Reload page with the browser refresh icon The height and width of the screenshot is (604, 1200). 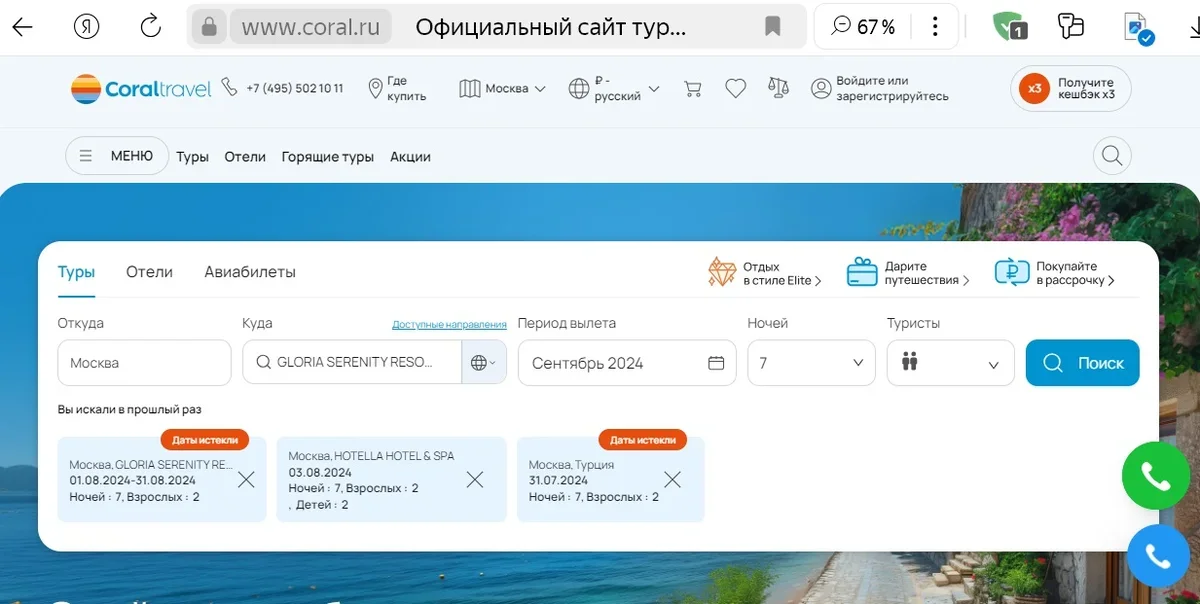point(150,27)
